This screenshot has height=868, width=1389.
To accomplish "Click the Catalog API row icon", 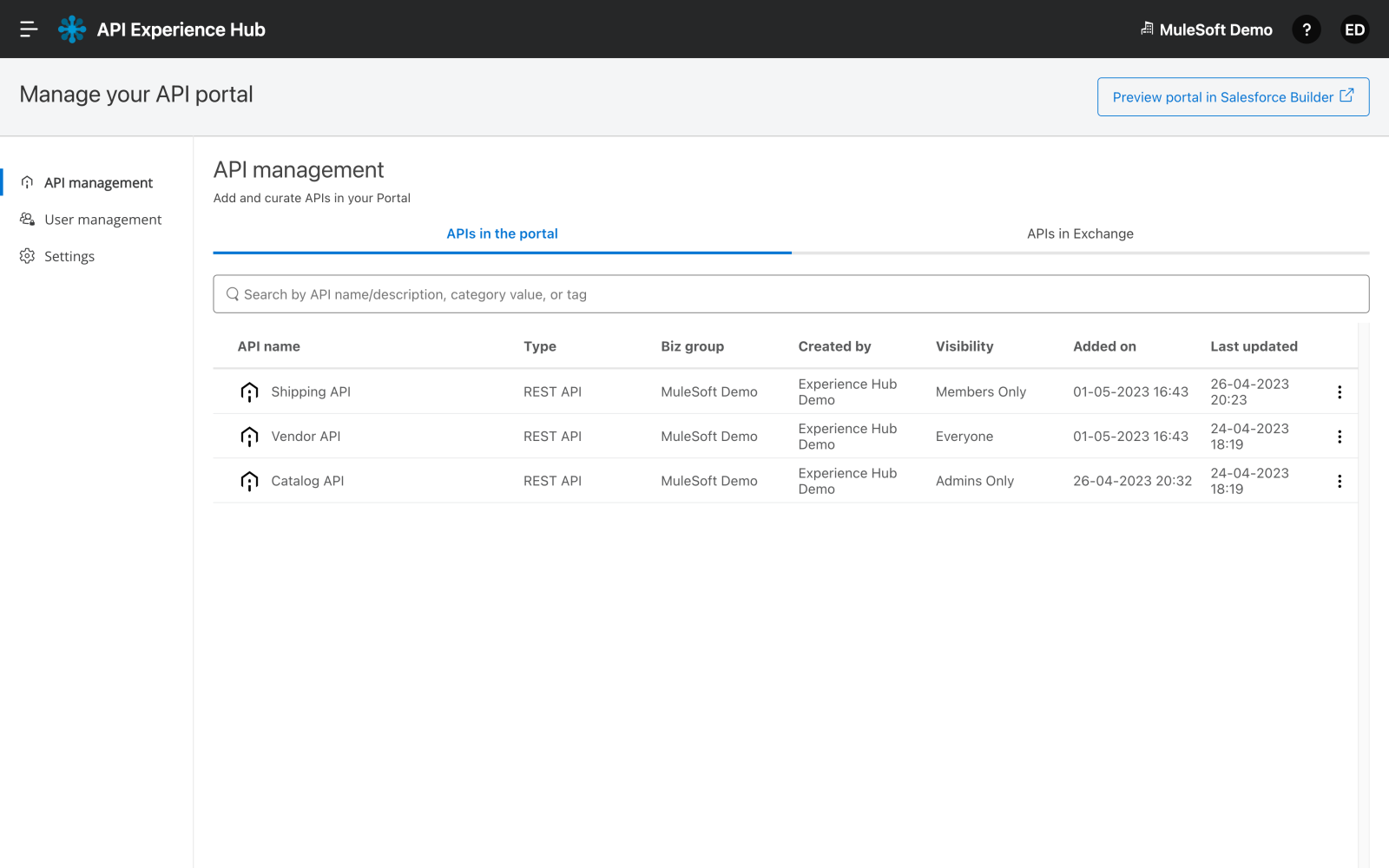I will 249,481.
